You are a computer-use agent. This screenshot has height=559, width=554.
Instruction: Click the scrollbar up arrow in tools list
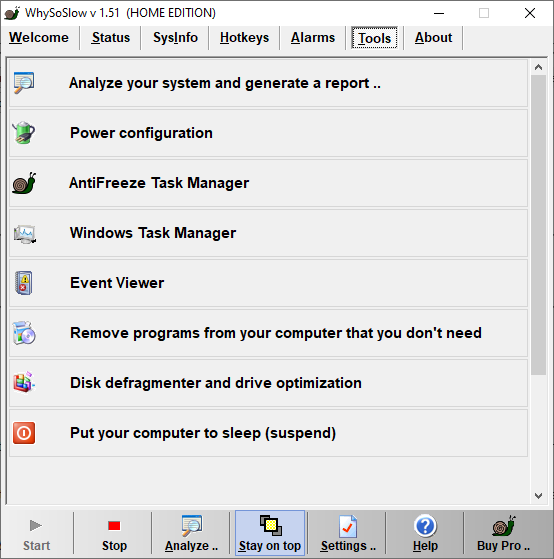538,67
